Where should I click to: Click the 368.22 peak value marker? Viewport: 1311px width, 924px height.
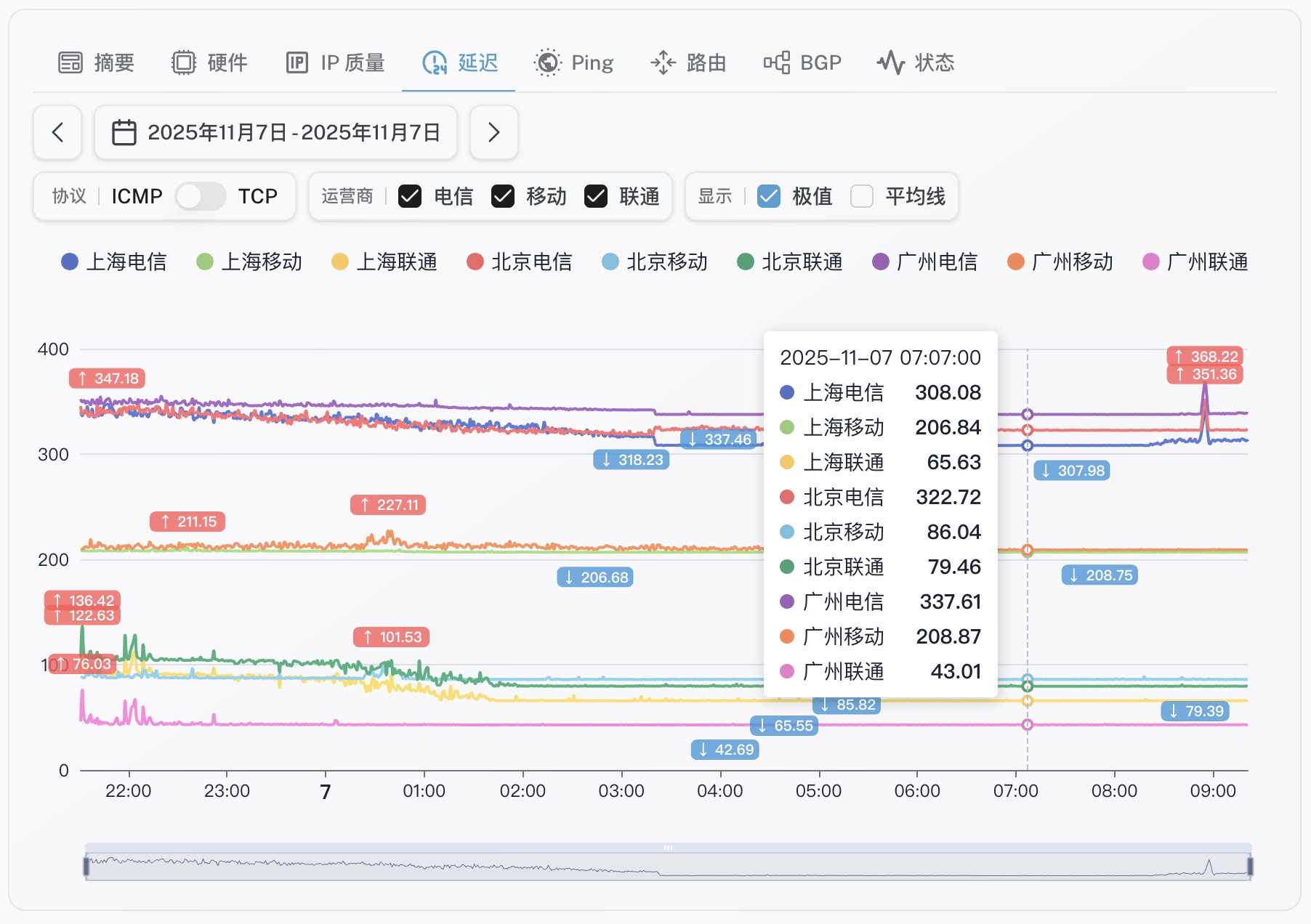click(1206, 357)
